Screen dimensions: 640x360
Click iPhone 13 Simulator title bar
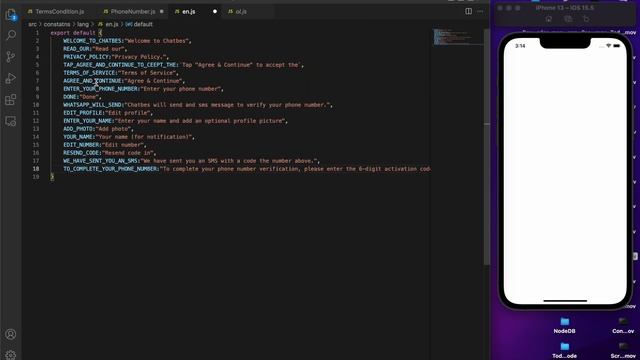565,8
